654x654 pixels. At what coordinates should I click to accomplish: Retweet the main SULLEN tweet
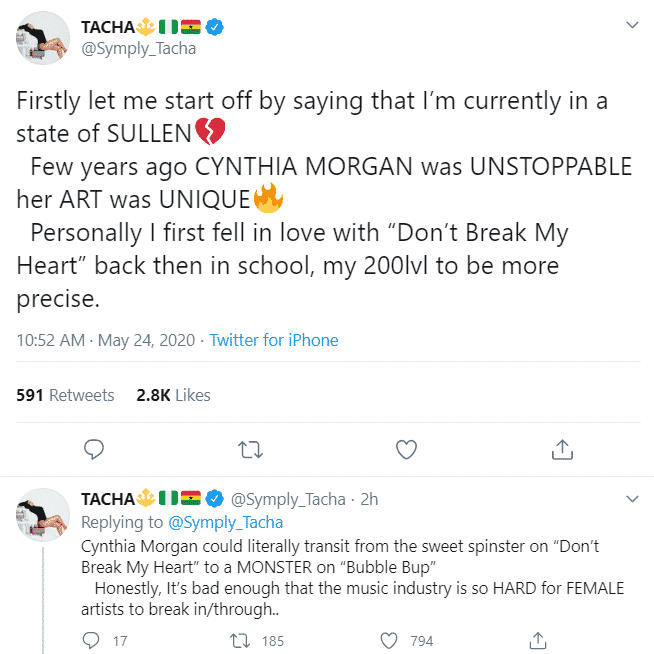coord(246,449)
